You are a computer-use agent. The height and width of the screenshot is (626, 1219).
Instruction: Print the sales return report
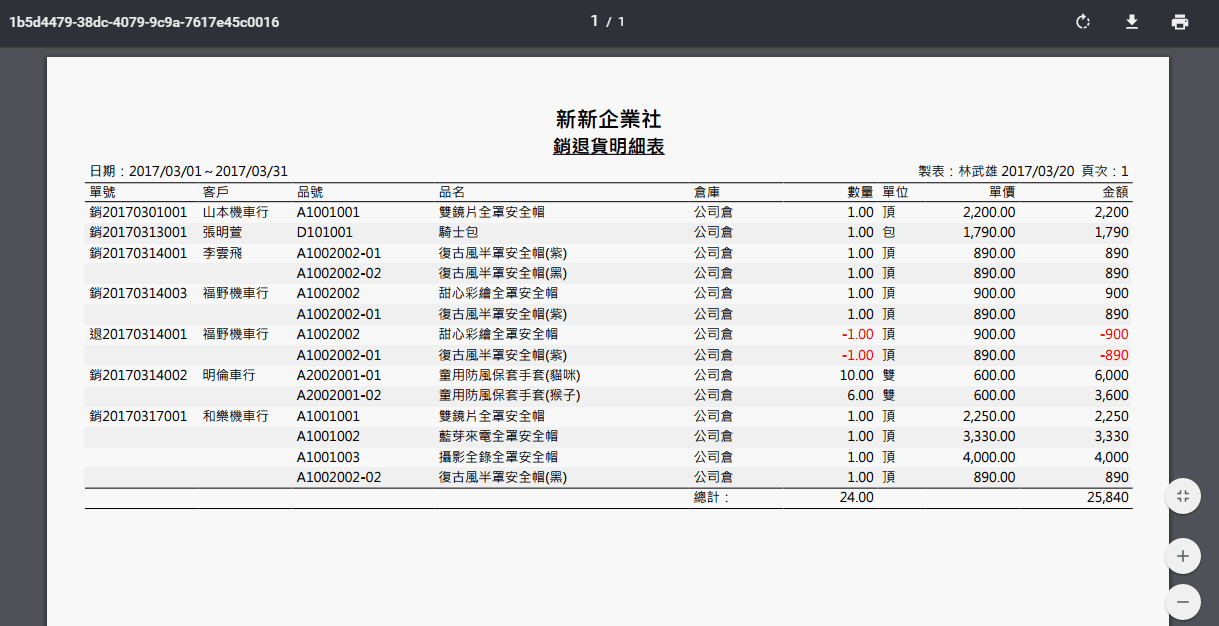click(x=1180, y=22)
